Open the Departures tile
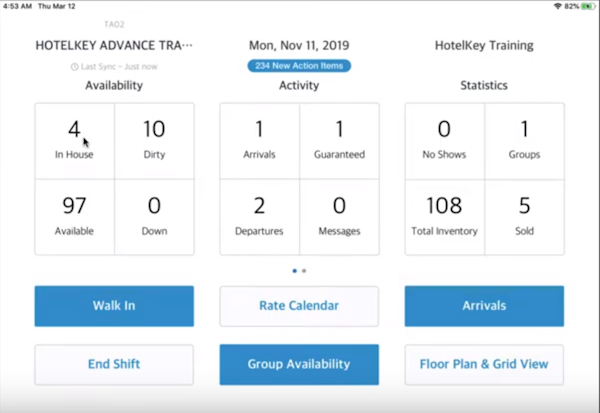This screenshot has height=413, width=600. (259, 216)
